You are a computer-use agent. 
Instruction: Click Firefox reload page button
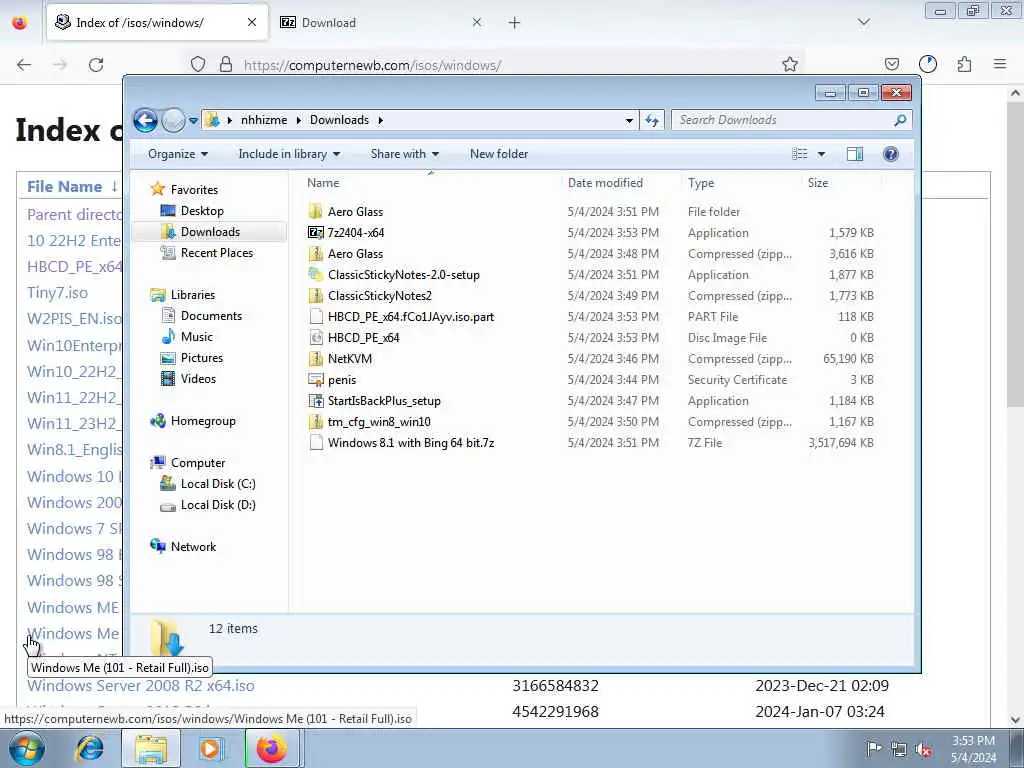pos(96,65)
